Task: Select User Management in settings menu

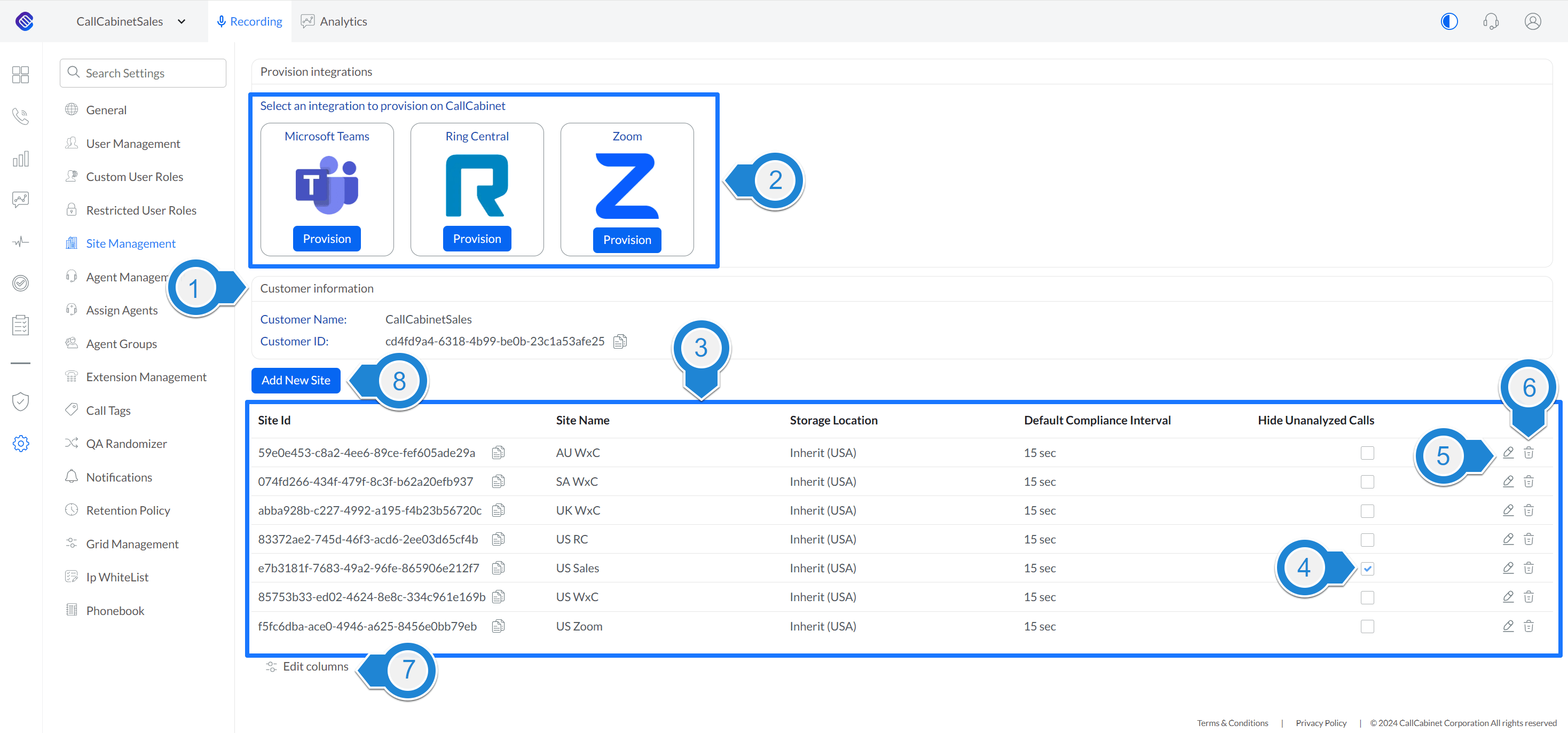Action: click(x=133, y=144)
